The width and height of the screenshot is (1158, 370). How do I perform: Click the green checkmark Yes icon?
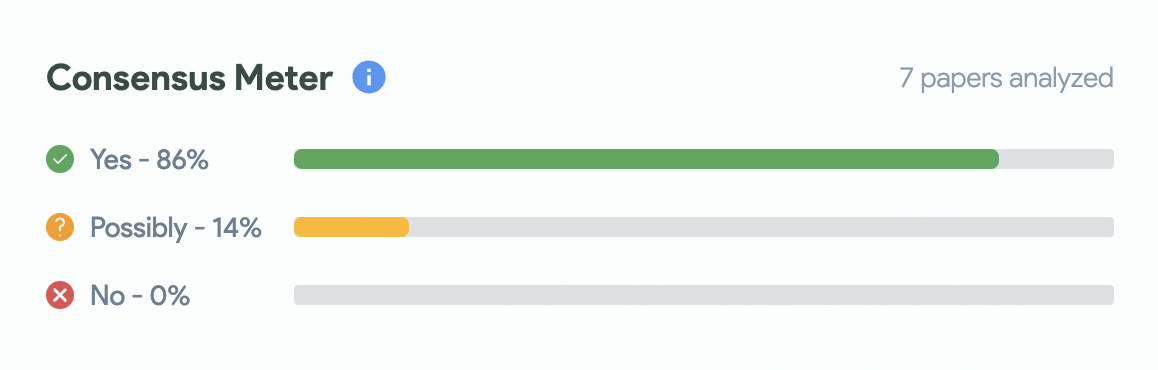[60, 159]
